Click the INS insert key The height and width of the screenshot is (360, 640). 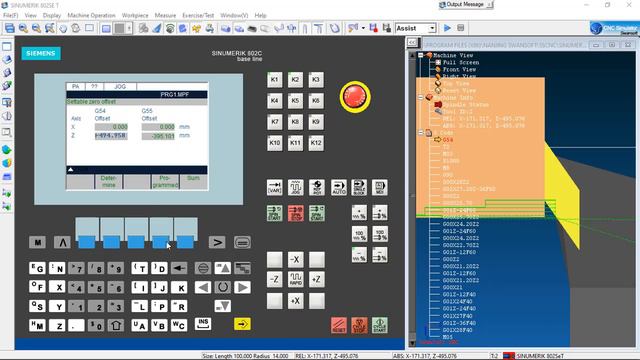tap(203, 324)
